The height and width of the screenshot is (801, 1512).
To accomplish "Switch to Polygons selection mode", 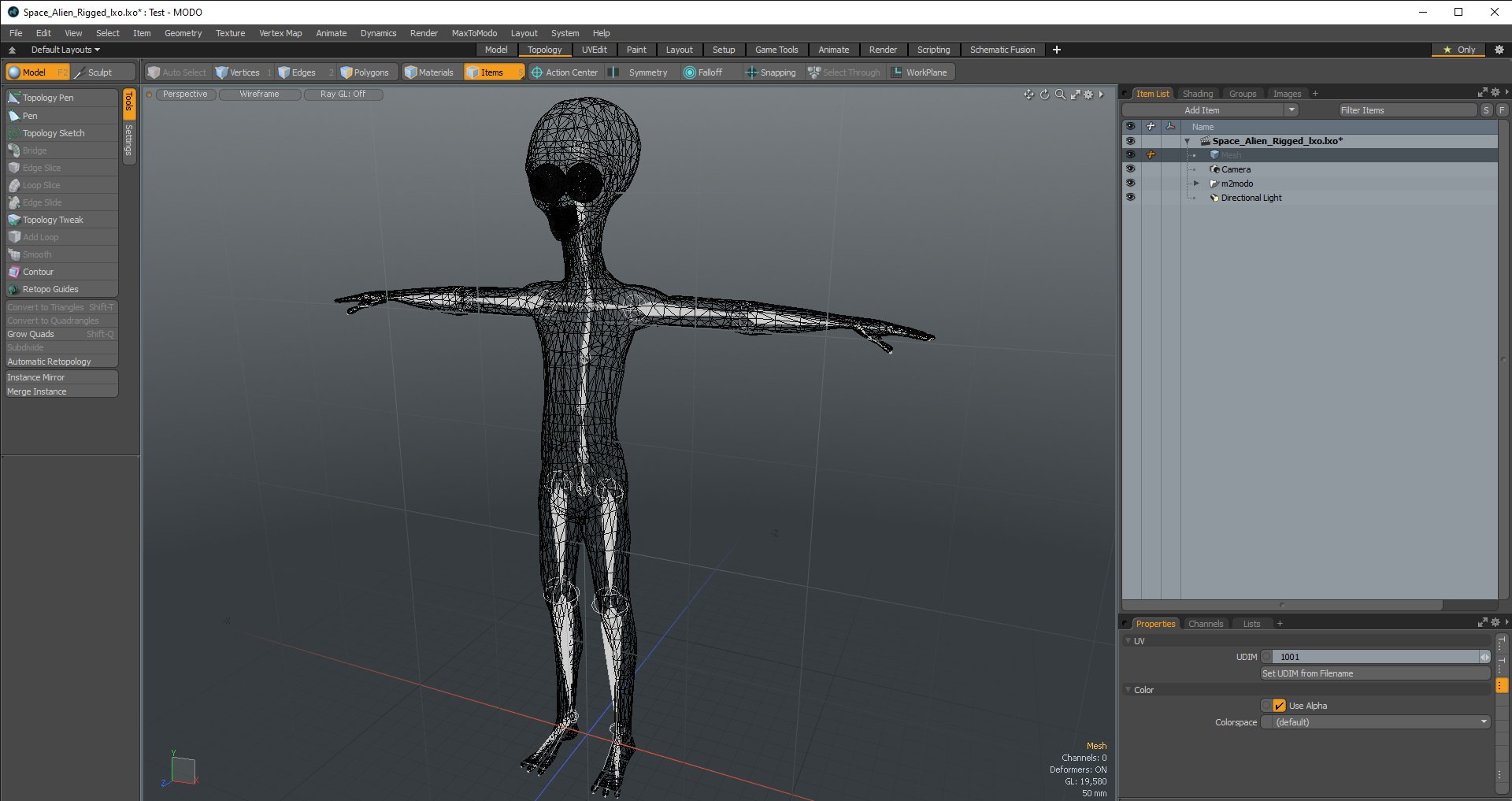I will (367, 72).
